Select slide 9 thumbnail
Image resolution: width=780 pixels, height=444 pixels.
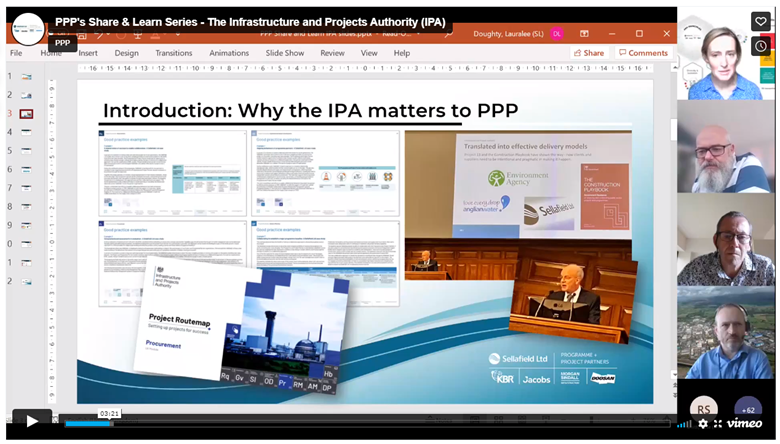click(x=26, y=225)
